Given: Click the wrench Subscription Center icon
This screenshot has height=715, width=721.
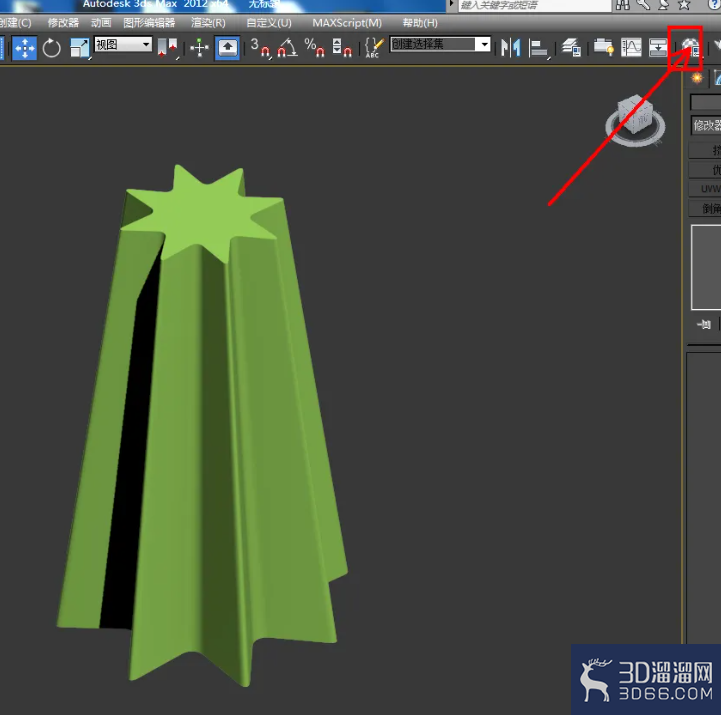Looking at the screenshot, I should pyautogui.click(x=643, y=5).
